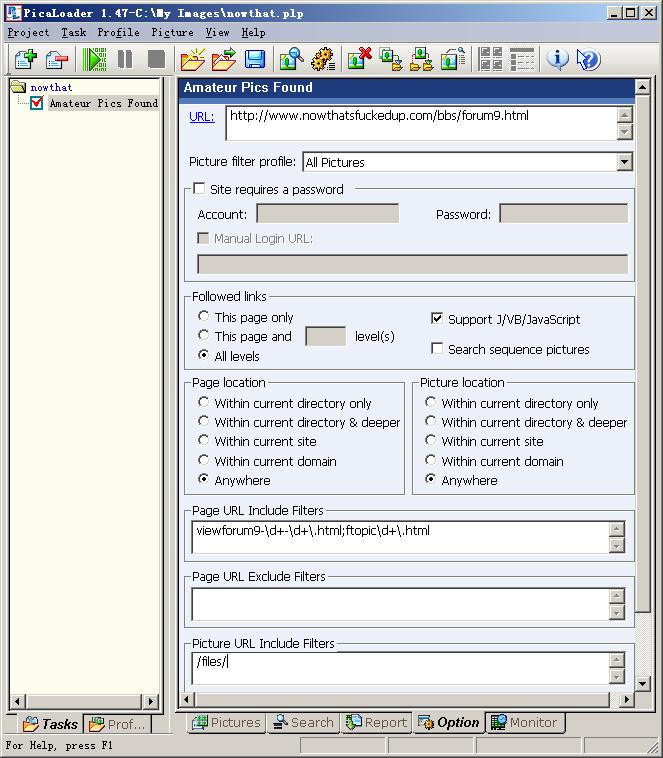Open the Task menu
Screen dimensions: 663x758
click(73, 32)
